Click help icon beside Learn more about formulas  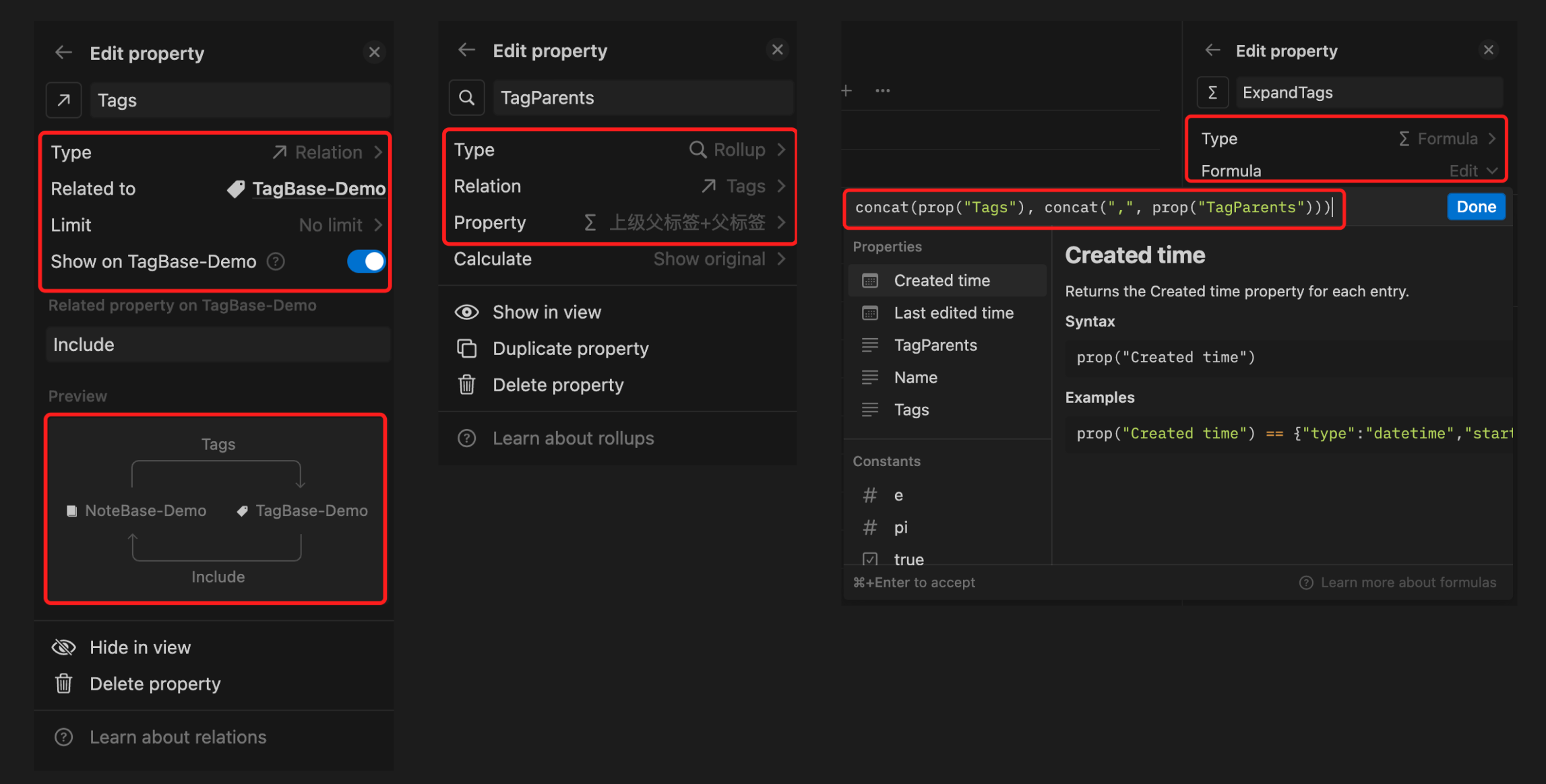(x=1306, y=583)
